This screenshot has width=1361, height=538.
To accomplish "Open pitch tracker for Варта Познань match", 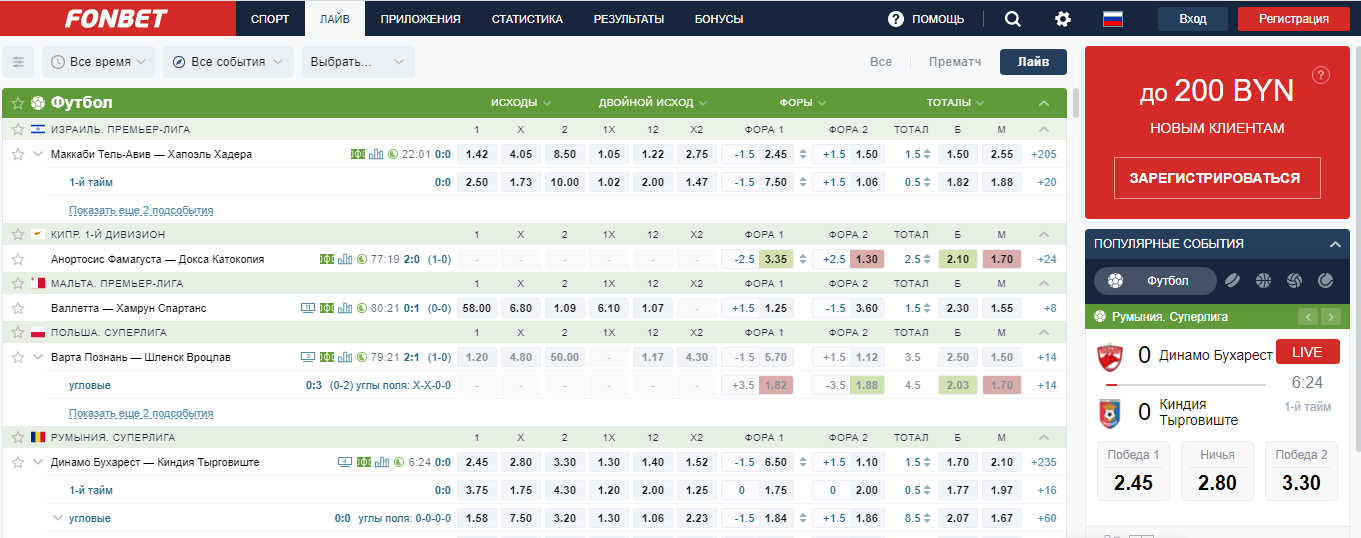I will click(326, 357).
